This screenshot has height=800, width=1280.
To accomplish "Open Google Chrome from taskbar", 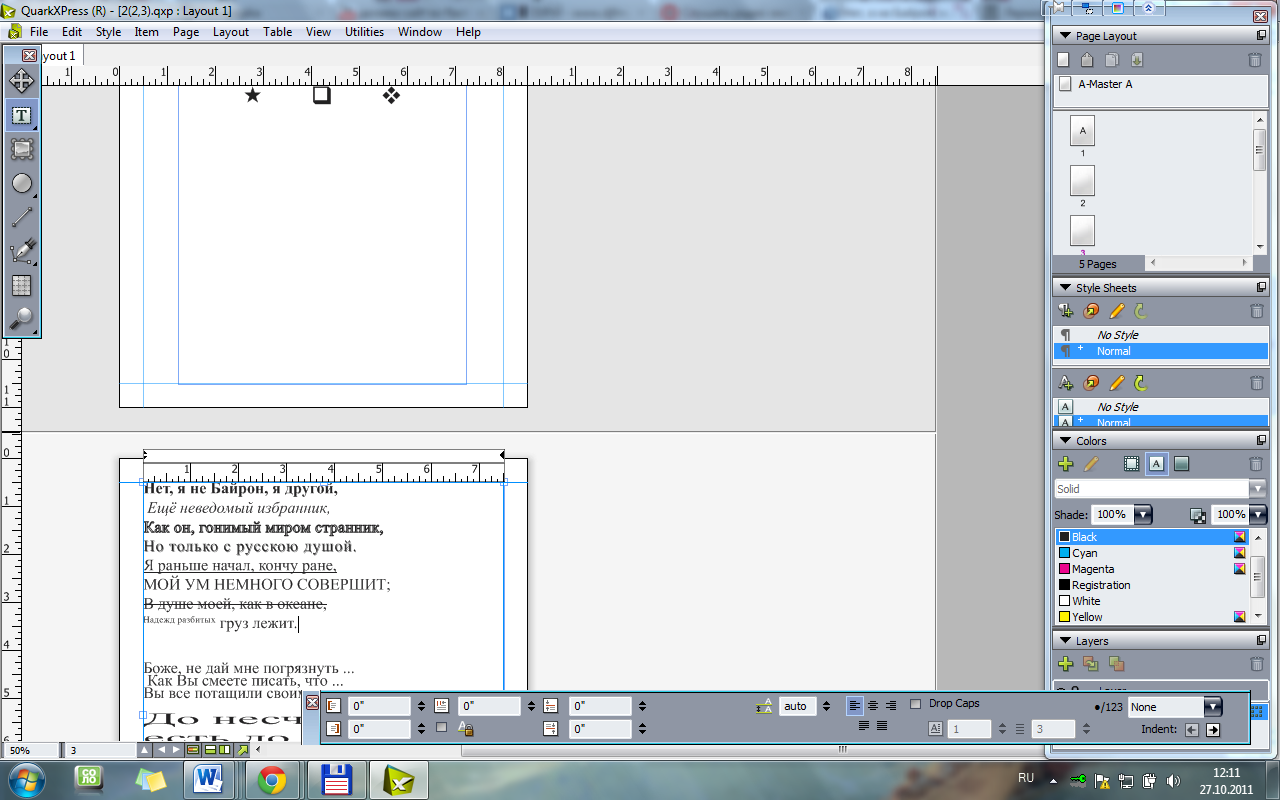I will click(x=272, y=778).
